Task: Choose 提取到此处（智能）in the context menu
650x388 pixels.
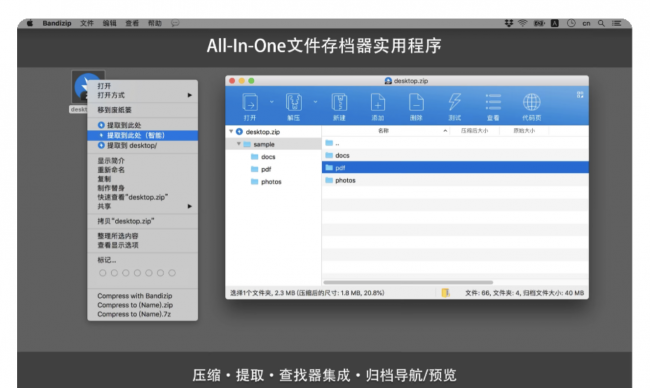Action: tap(143, 136)
